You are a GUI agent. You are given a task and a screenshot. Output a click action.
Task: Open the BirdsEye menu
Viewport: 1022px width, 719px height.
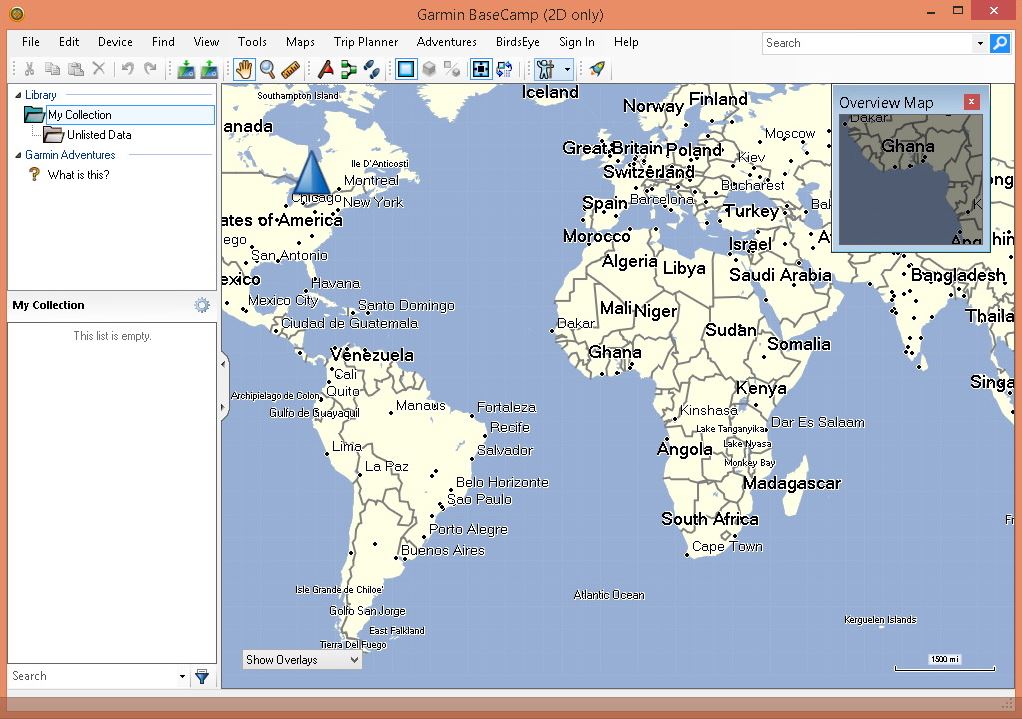coord(518,42)
